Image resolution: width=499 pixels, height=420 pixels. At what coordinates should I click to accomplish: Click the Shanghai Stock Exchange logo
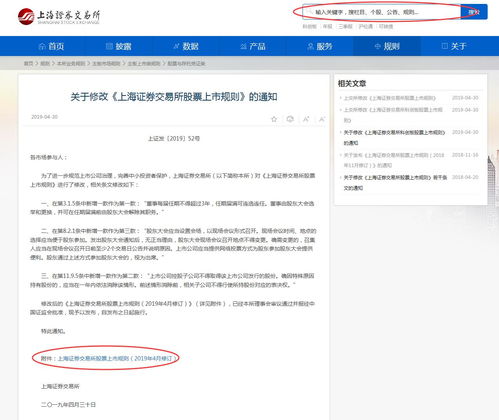59,17
